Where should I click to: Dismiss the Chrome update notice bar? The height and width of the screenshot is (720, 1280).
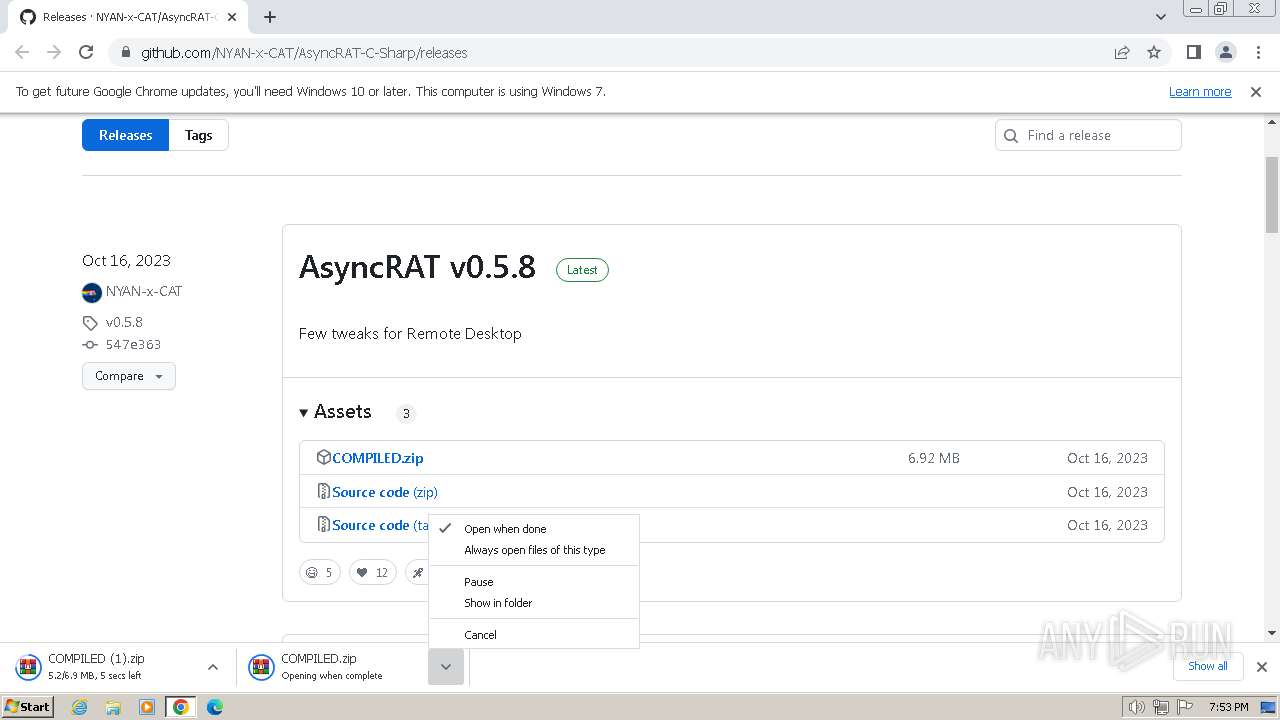[x=1256, y=92]
